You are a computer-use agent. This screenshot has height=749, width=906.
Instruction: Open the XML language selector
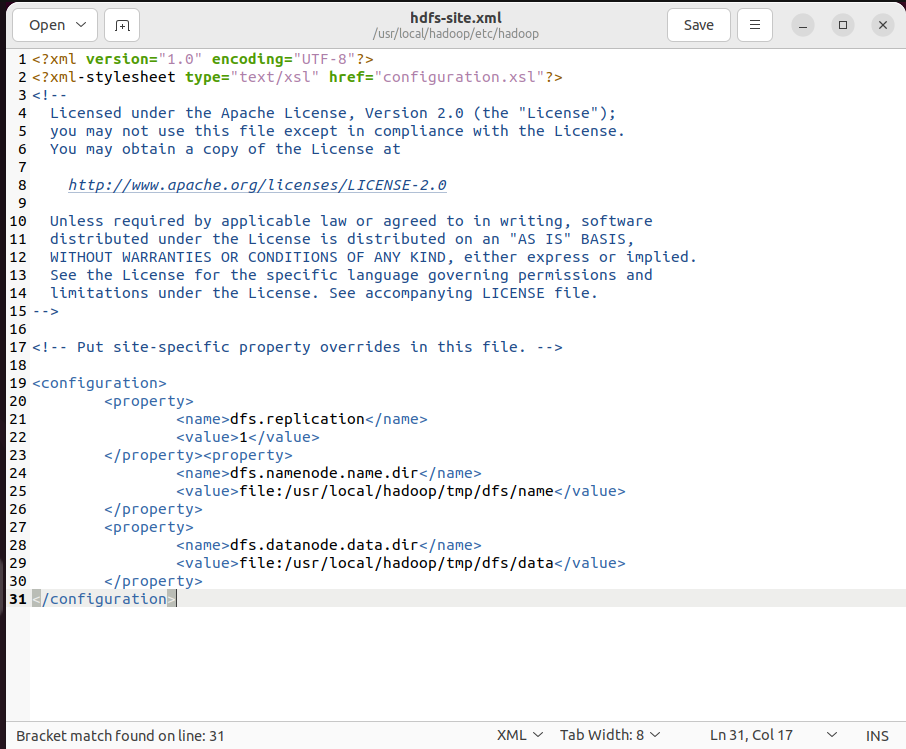pos(520,735)
